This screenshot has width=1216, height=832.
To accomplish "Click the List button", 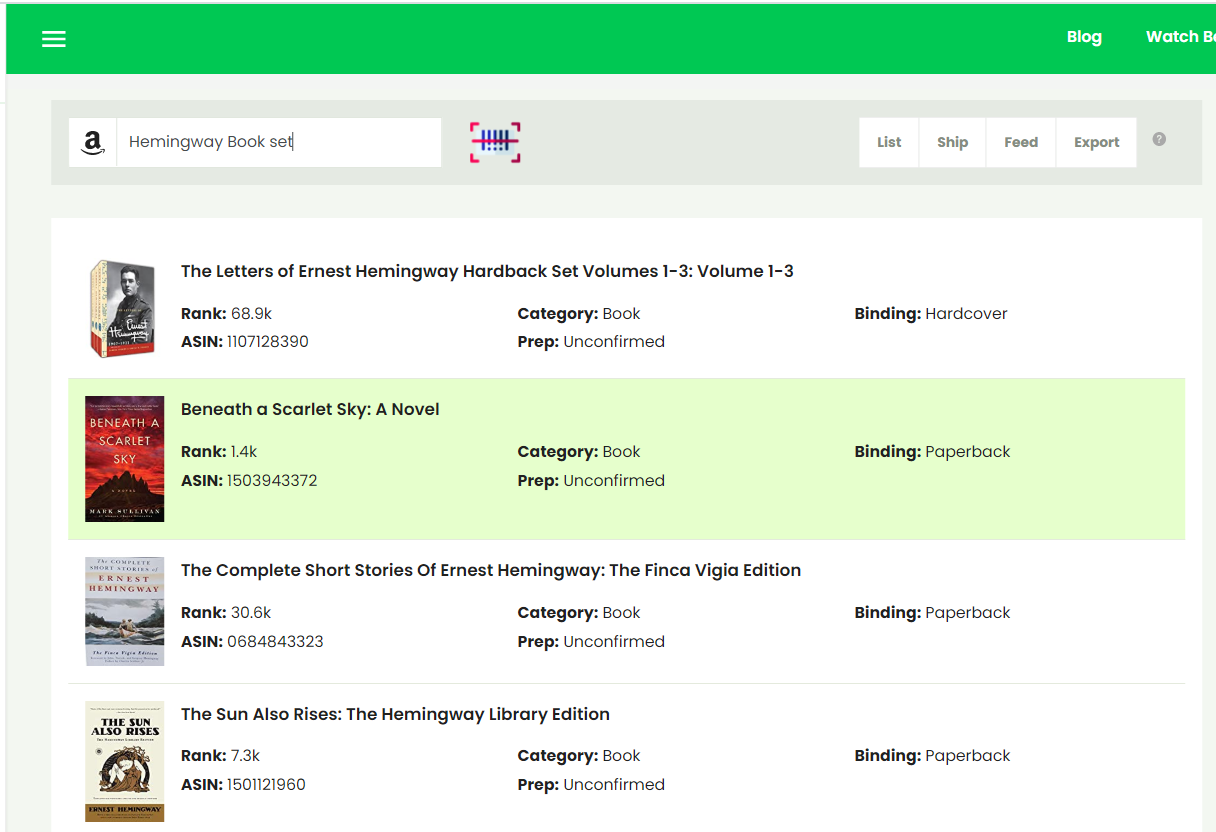I will 889,142.
